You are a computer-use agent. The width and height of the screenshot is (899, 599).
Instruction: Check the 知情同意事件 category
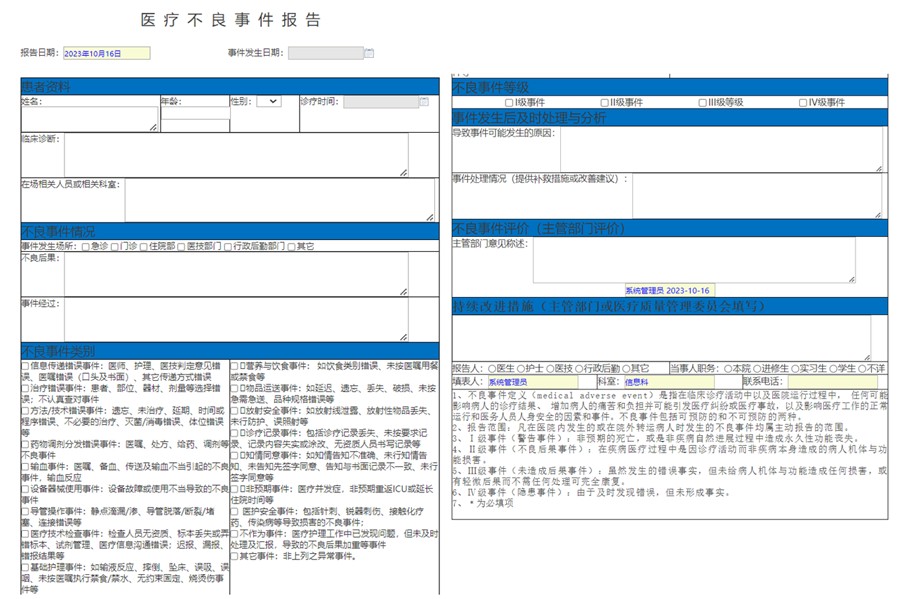coord(234,455)
